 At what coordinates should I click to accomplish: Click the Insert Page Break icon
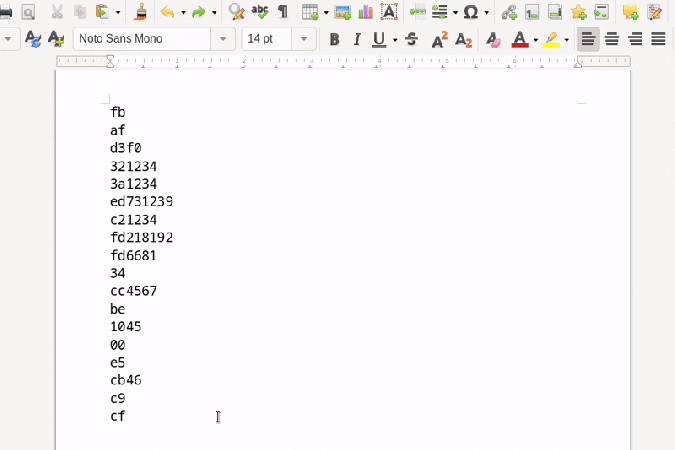417,12
